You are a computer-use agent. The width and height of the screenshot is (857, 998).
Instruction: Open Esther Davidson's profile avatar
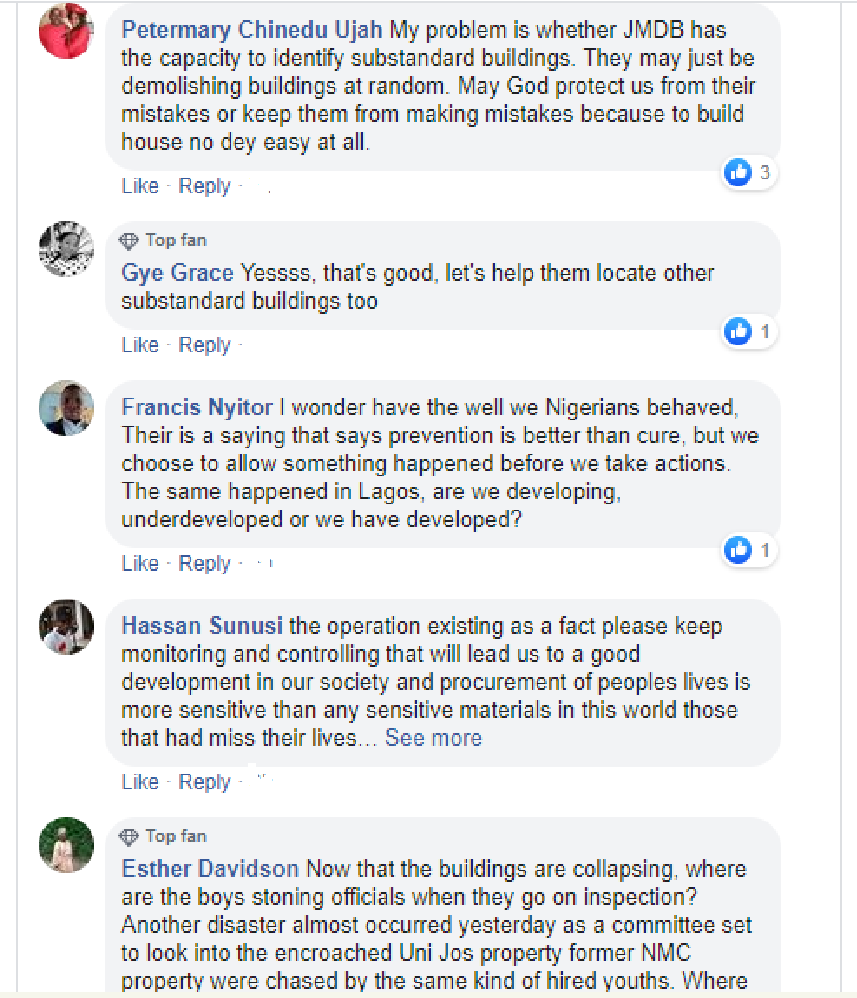[66, 845]
